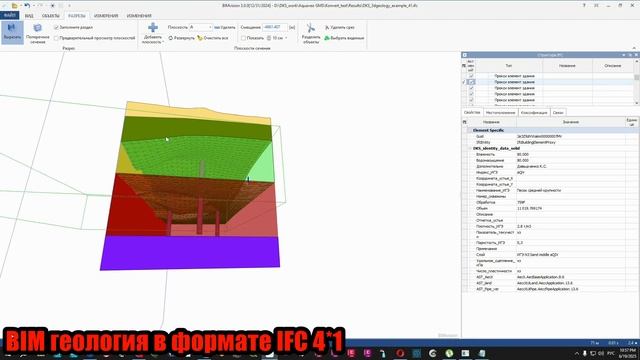Switch to the ВИД ribbon tab

[x=29, y=16]
